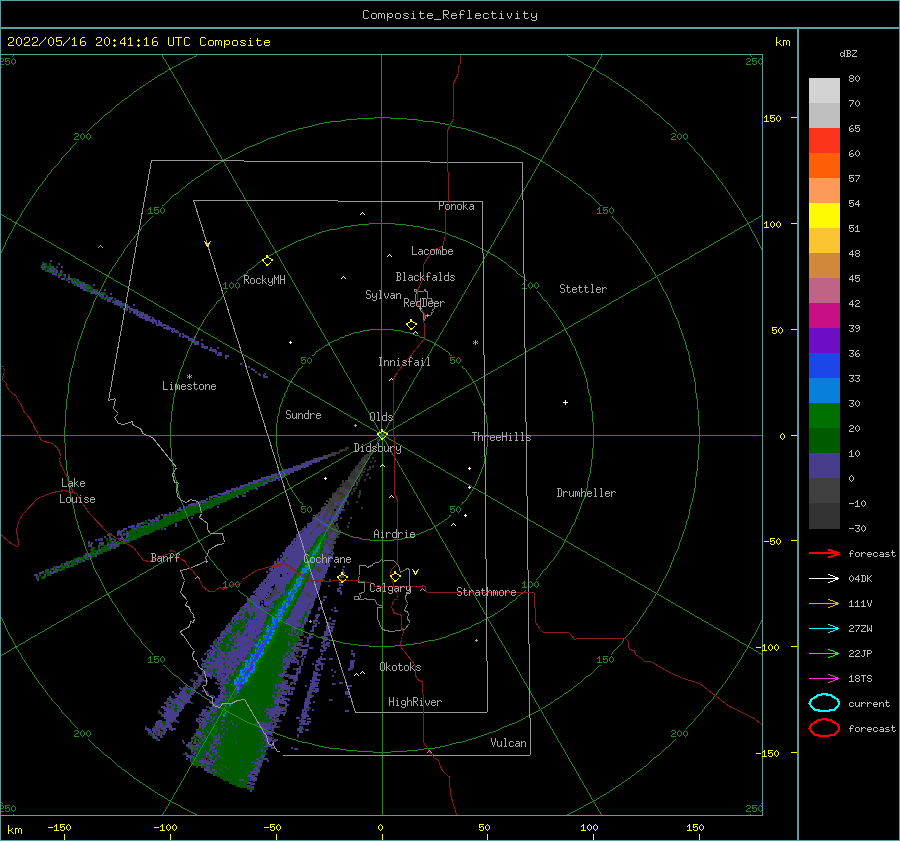Pick the indigo 10 dBZ color swatch
The width and height of the screenshot is (900, 841).
(x=824, y=466)
